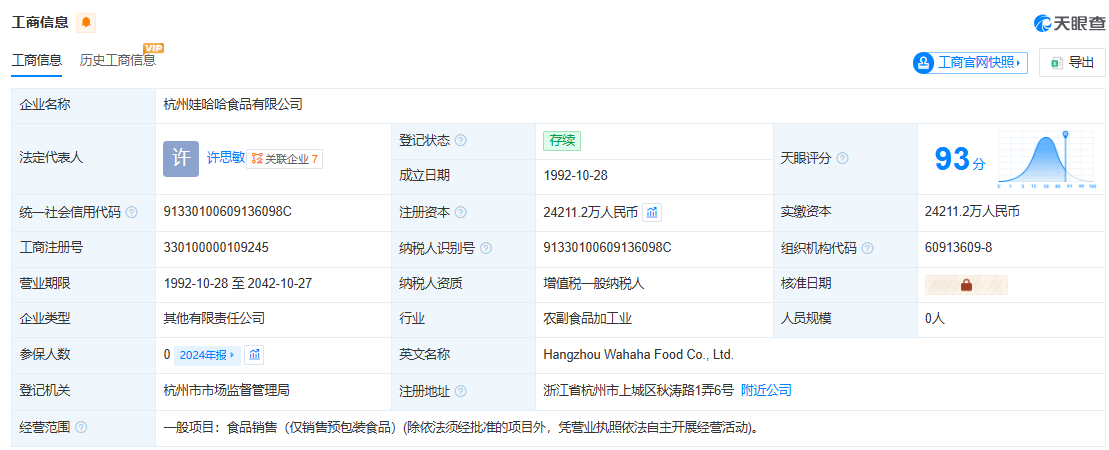The width and height of the screenshot is (1109, 450).
Task: Click credit code 91330100609136098C under 统一社会信用代码
Action: tap(227, 211)
